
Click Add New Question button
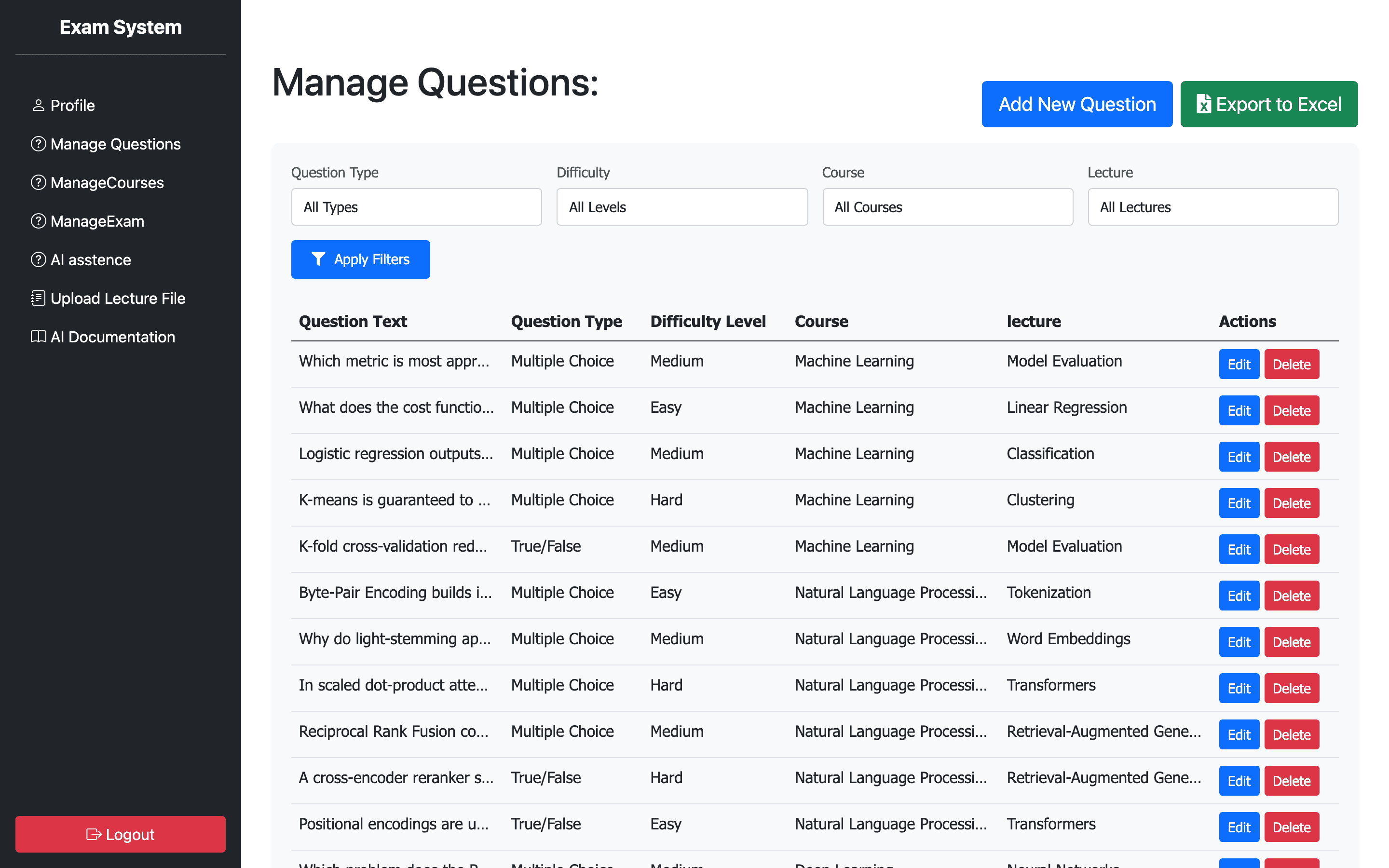(1077, 104)
